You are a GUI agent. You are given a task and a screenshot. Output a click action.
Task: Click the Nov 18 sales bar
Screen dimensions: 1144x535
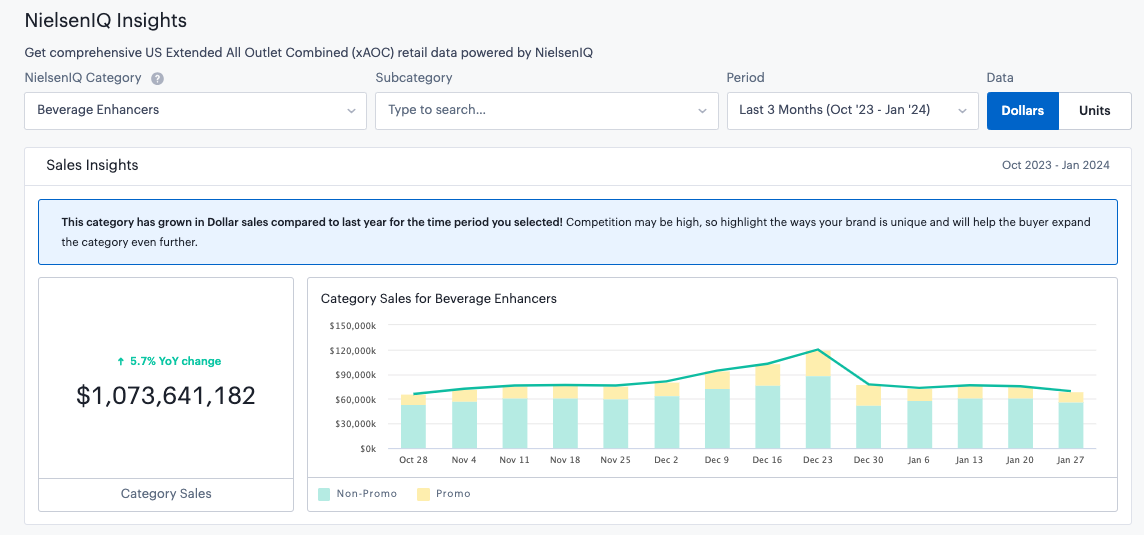click(x=565, y=417)
